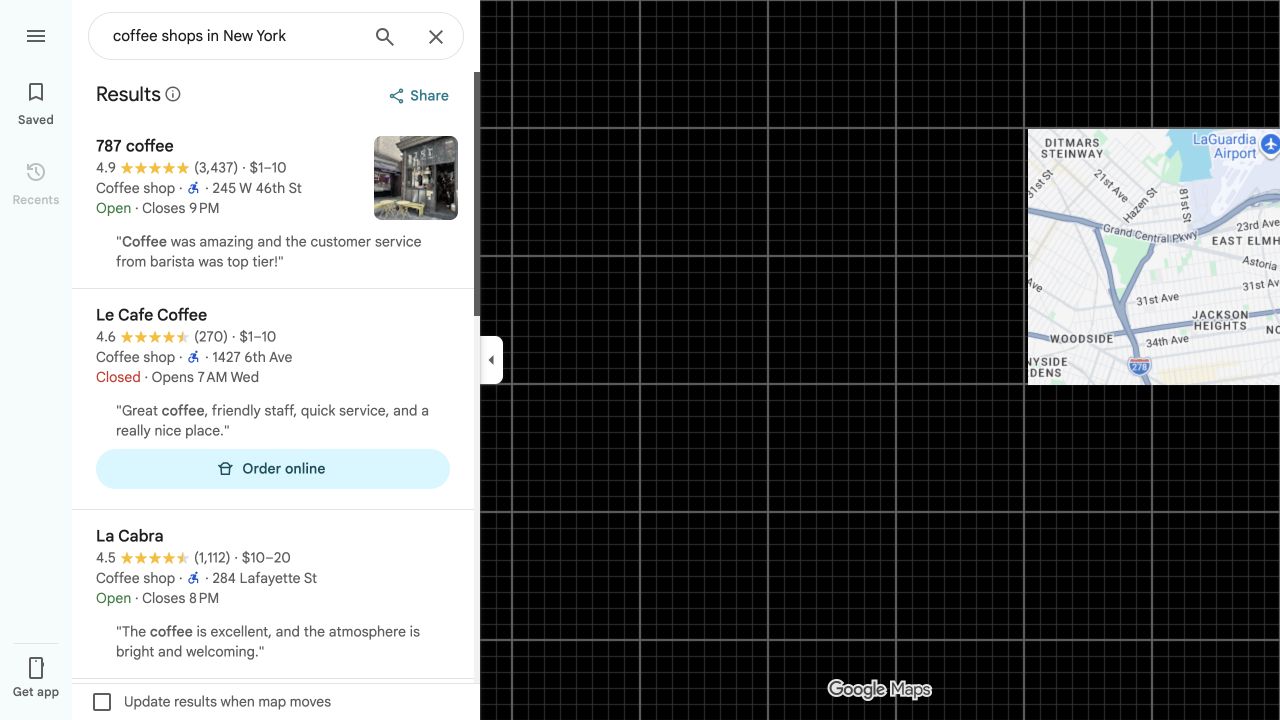1280x720 pixels.
Task: Click 'Opens 7 AM Wed' hours text
Action: [x=205, y=377]
